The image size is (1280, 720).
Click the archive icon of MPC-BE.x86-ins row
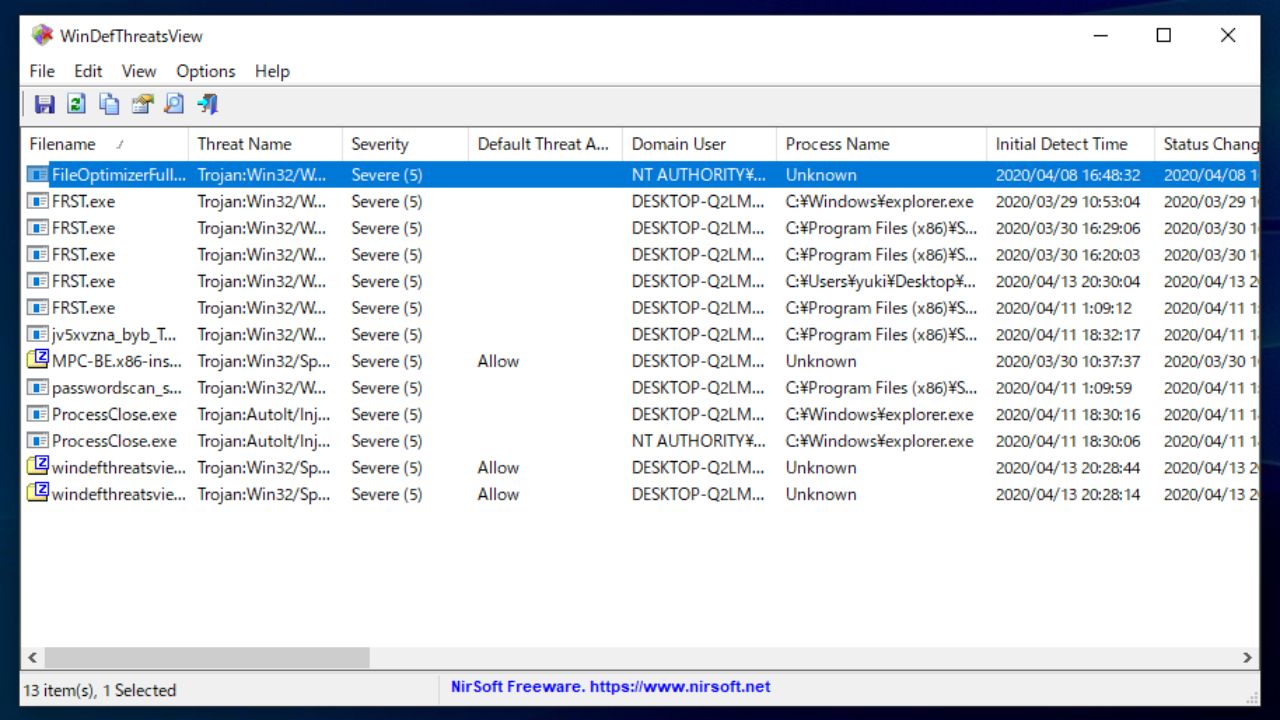(37, 360)
